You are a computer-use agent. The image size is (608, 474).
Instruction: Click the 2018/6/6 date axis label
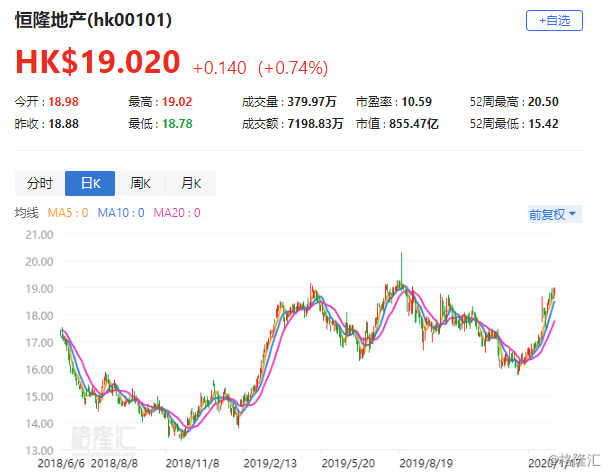(x=61, y=463)
